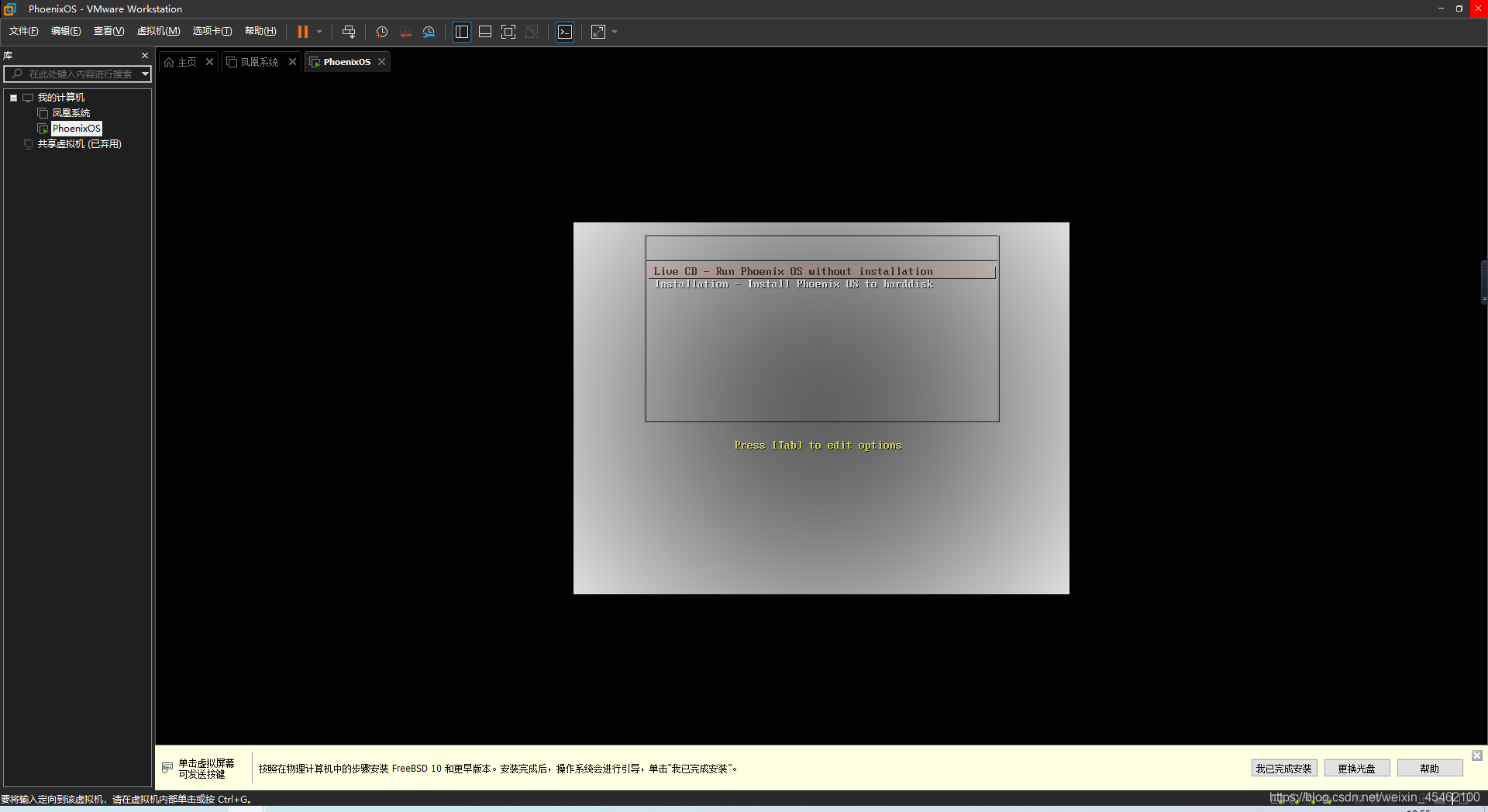
Task: Close the PhoenixOS tab
Action: click(x=381, y=62)
